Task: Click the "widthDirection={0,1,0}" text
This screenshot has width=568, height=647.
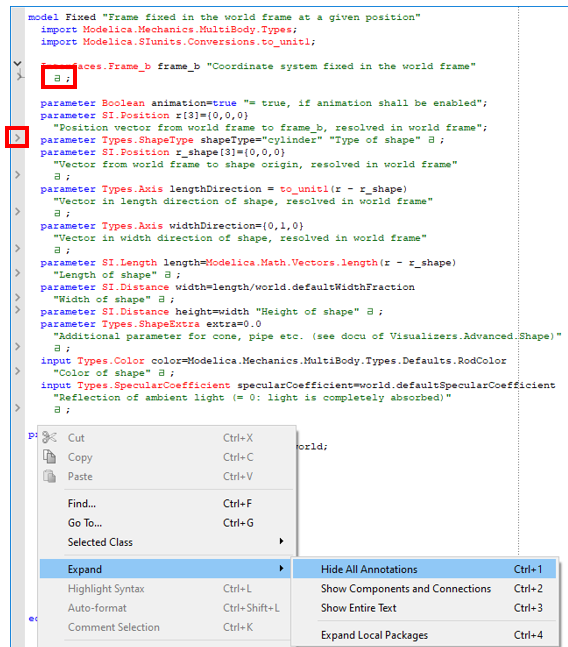Action: click(x=236, y=225)
